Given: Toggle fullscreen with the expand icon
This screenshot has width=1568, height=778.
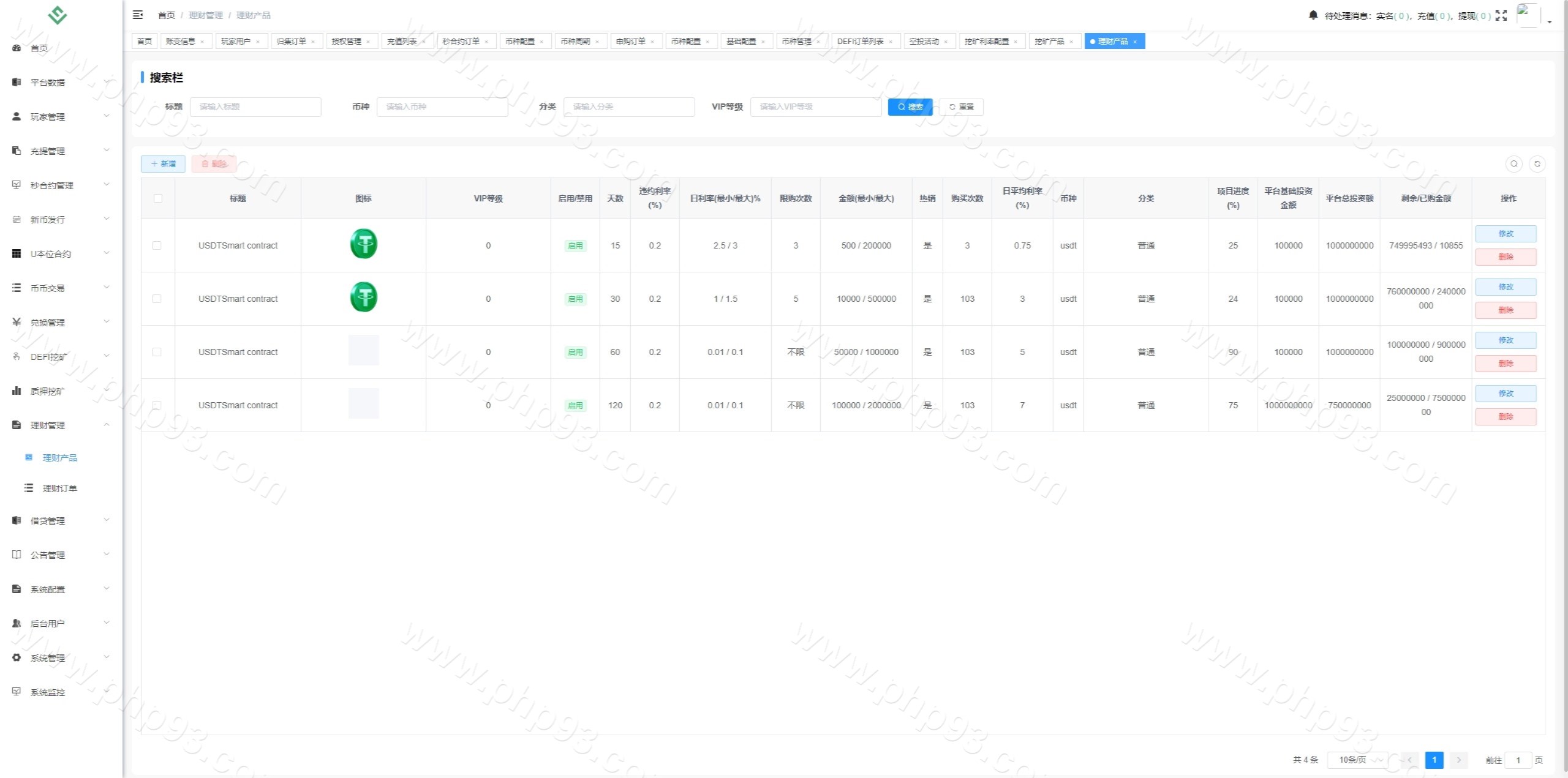Looking at the screenshot, I should click(1501, 15).
